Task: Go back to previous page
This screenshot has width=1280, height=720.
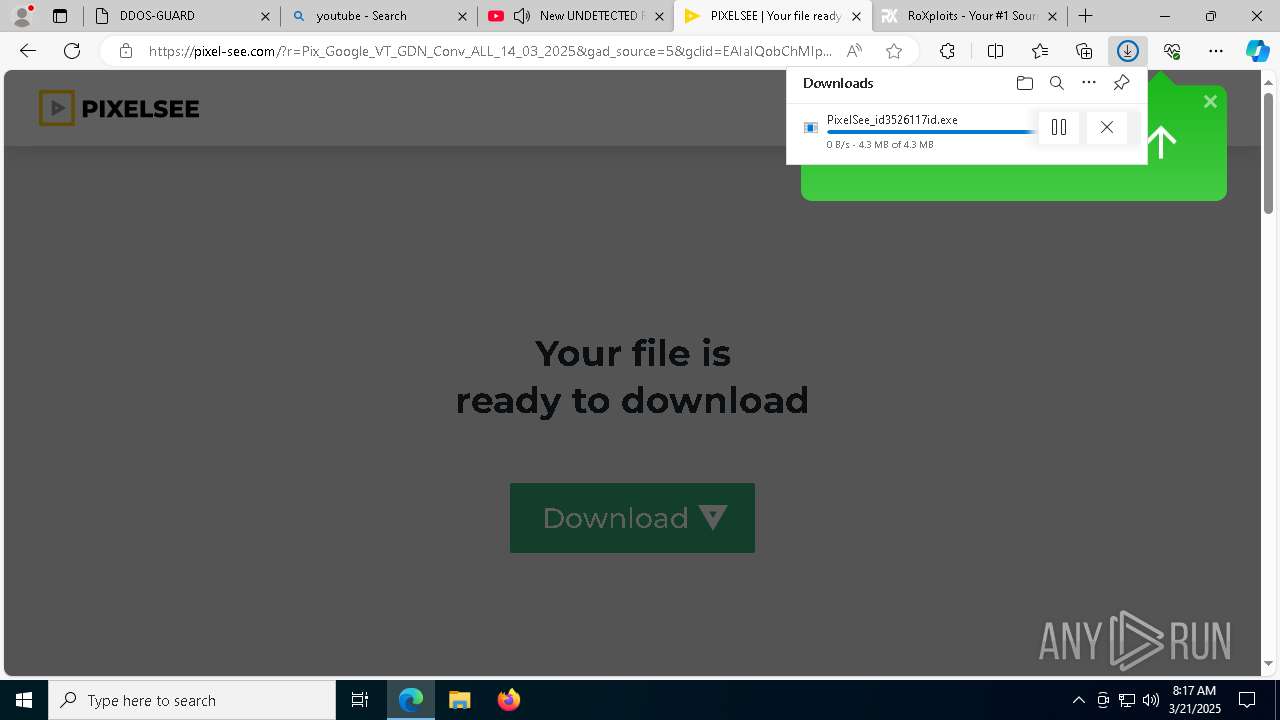Action: pyautogui.click(x=28, y=51)
